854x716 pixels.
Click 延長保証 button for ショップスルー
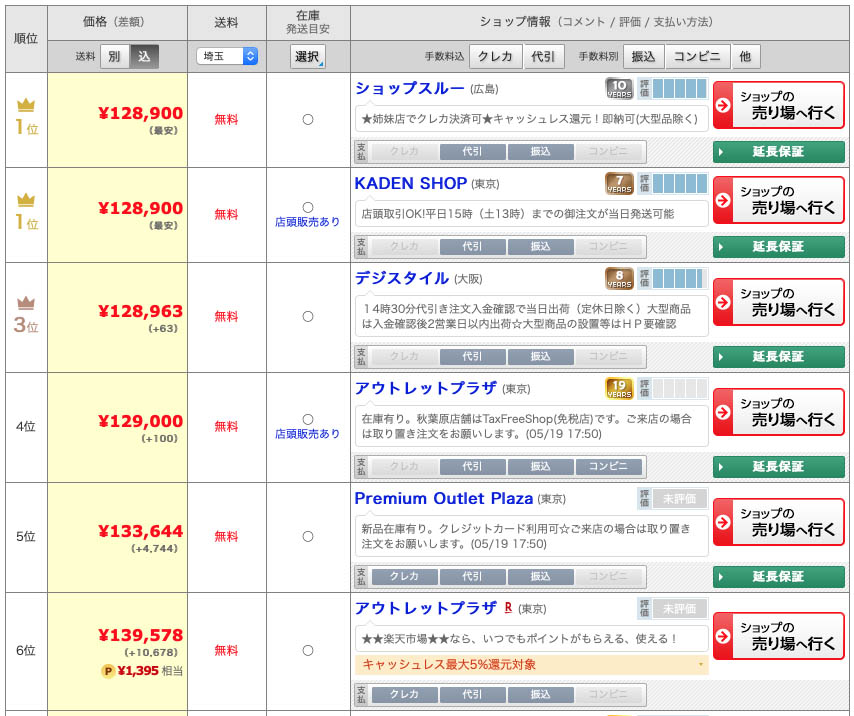778,151
